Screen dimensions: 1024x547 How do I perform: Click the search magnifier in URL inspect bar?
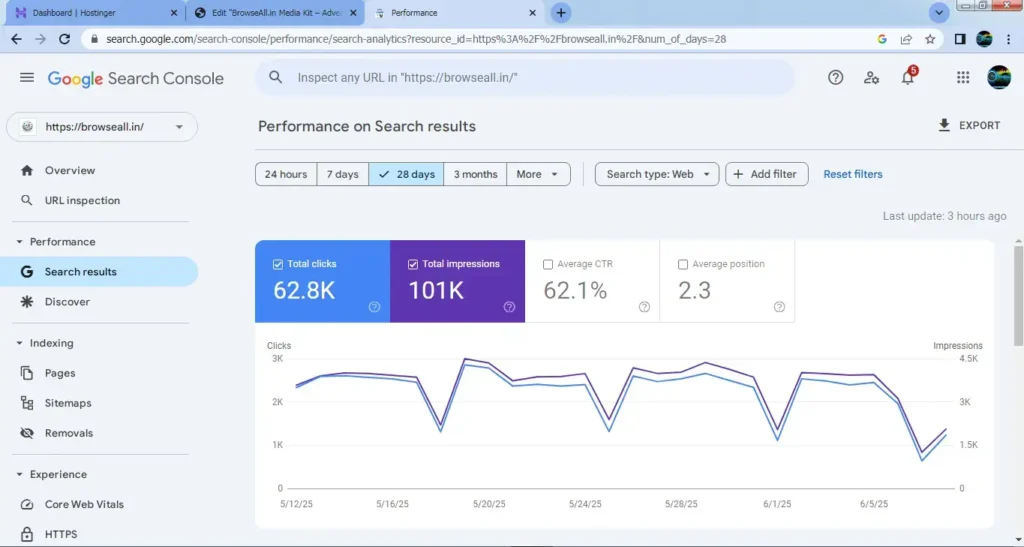276,77
